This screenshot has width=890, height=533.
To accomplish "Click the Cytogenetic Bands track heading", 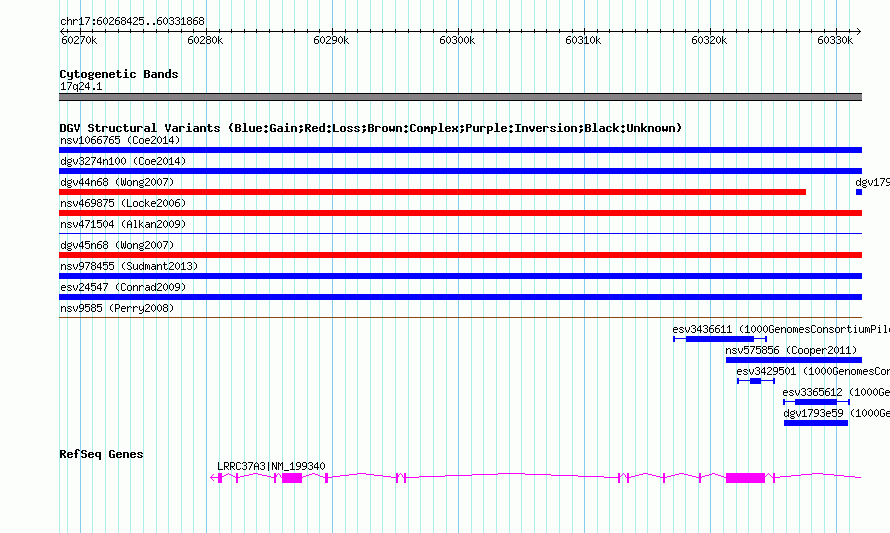I will (x=119, y=74).
